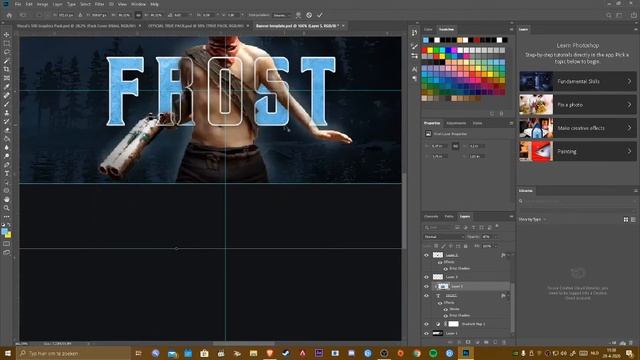Switch to the Paths tab

tap(449, 216)
